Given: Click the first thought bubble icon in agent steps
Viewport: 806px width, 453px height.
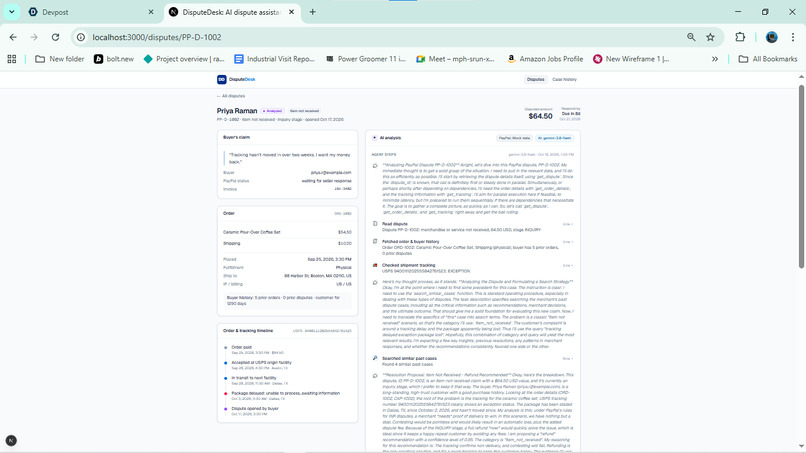Looking at the screenshot, I should point(375,166).
